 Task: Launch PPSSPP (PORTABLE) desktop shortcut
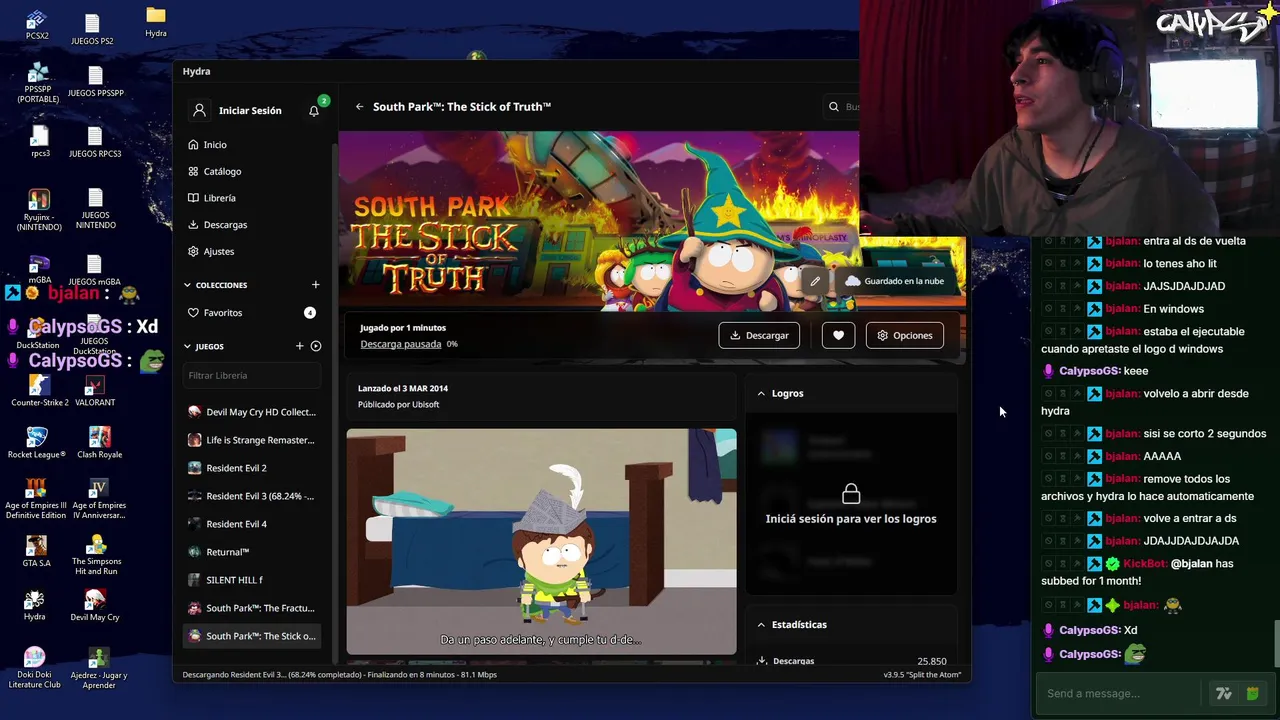tap(38, 83)
